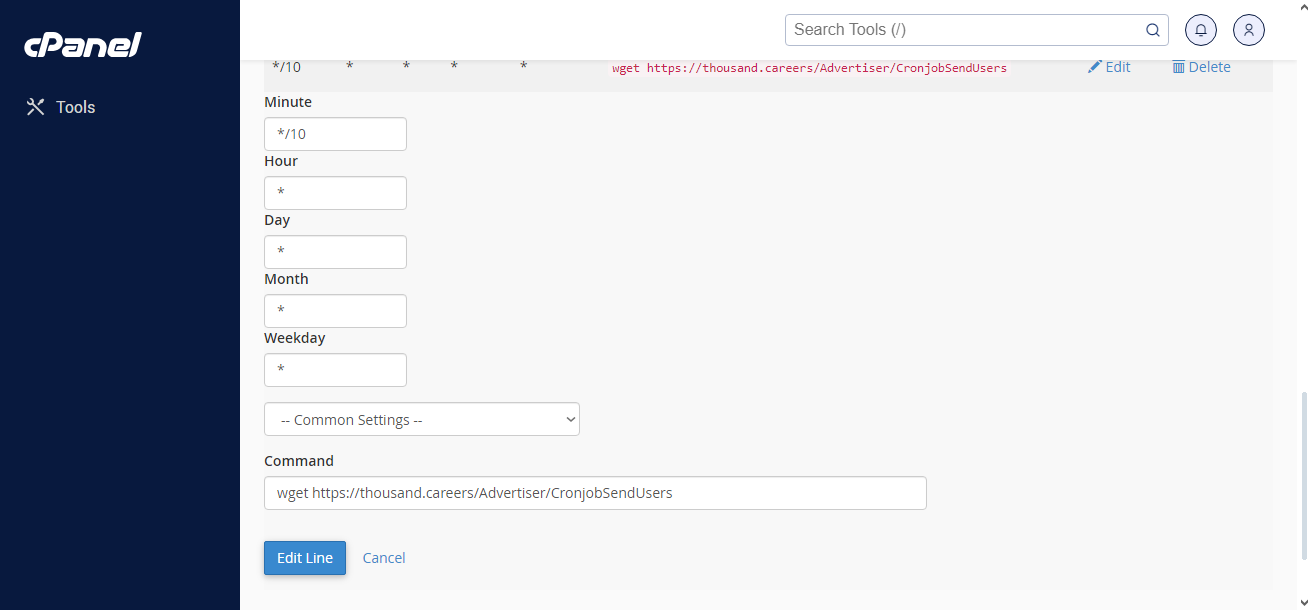
Task: Select the Day input field
Action: [335, 252]
